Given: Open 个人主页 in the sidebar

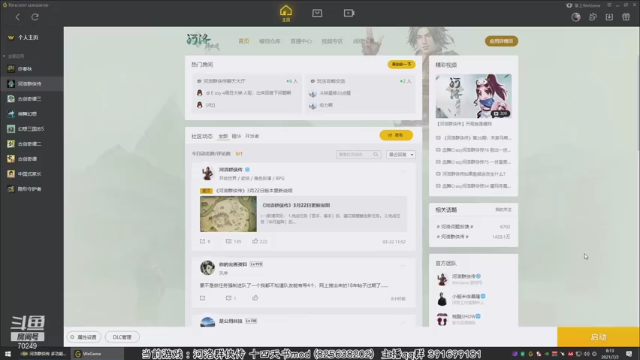Looking at the screenshot, I should (28, 38).
